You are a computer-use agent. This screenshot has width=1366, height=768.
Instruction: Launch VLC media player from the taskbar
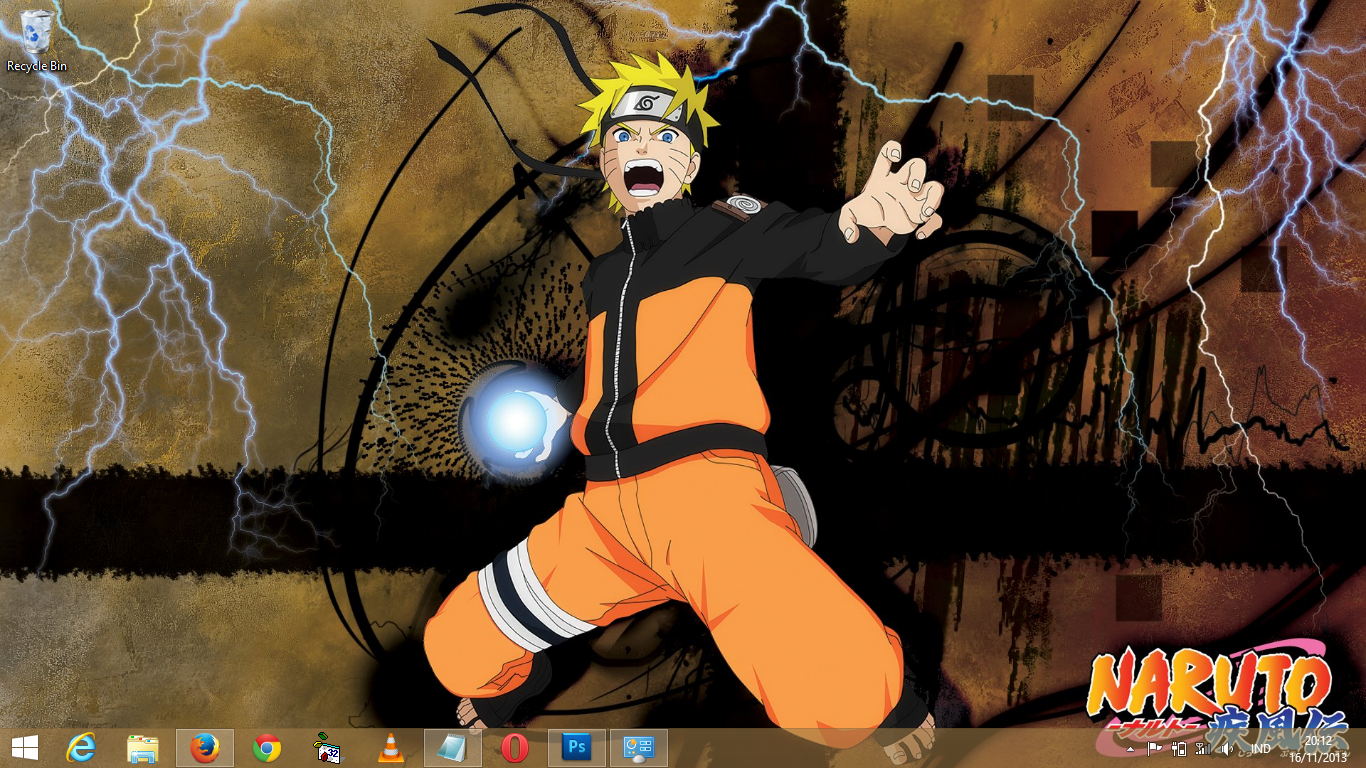tap(391, 748)
